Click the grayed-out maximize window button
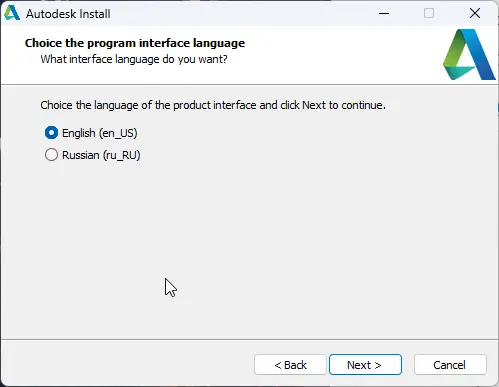Viewport: 499px width, 387px height. coord(429,13)
